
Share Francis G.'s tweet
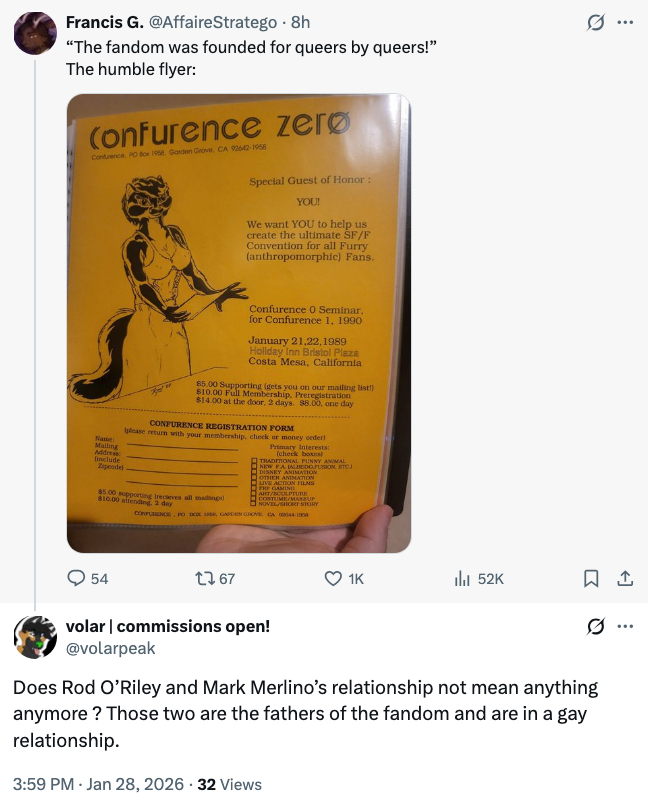[x=625, y=578]
